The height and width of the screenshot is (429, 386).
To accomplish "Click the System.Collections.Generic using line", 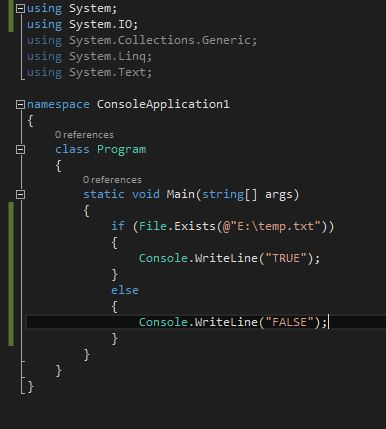I will tap(142, 41).
